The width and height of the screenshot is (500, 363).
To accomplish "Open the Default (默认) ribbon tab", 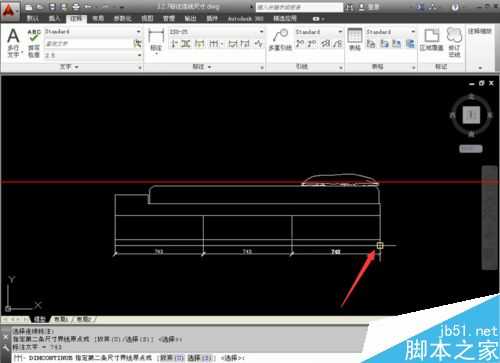I will (x=33, y=19).
